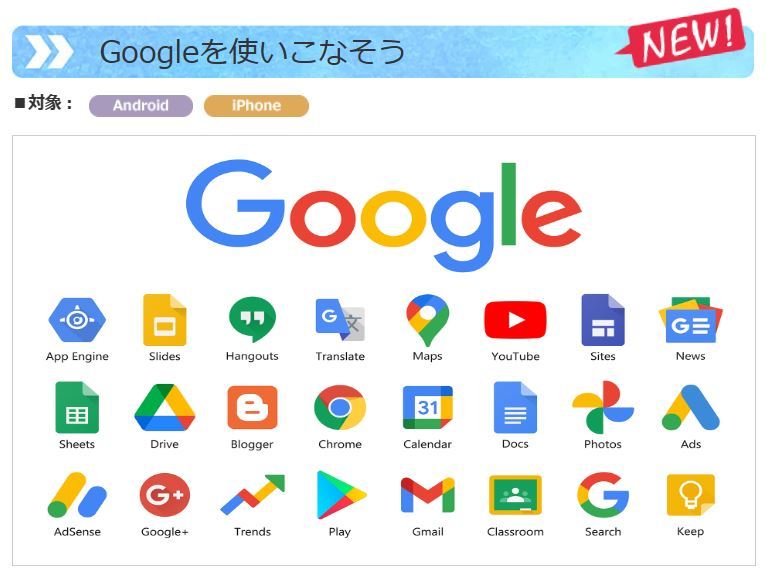Select the Hangouts chat bubble icon
Image resolution: width=766 pixels, height=575 pixels.
(x=252, y=319)
